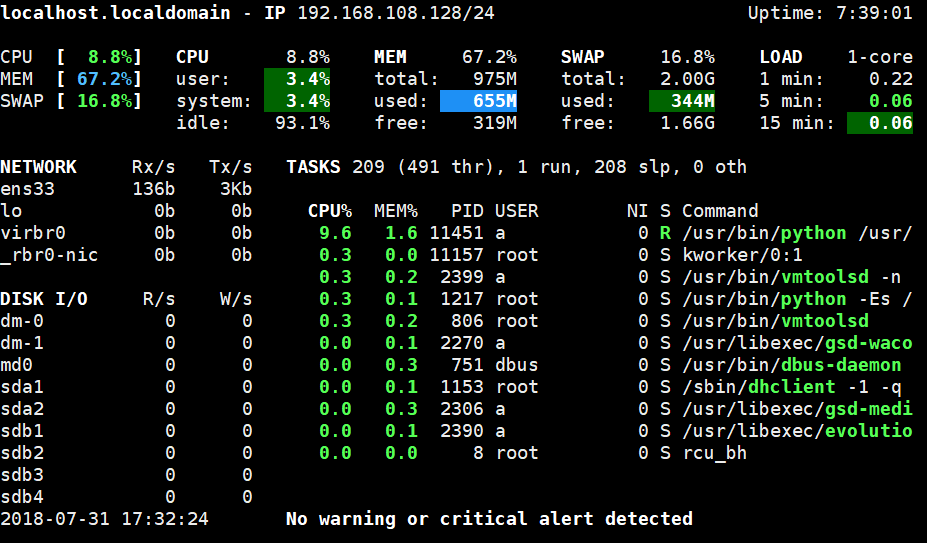Image resolution: width=928 pixels, height=543 pixels.
Task: Click the rcu_bh process entry
Action: pyautogui.click(x=714, y=453)
